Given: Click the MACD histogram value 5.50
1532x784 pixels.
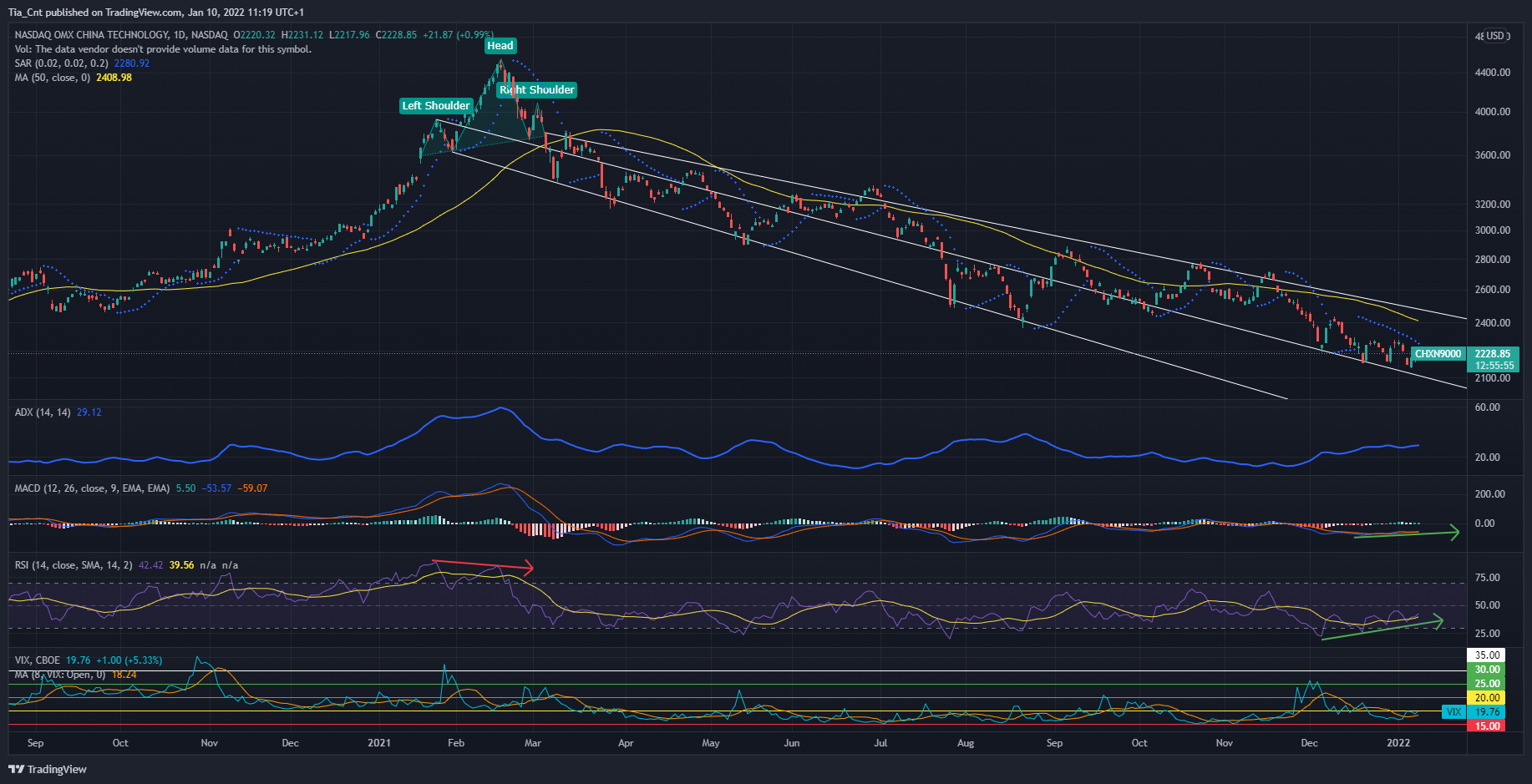Looking at the screenshot, I should (185, 488).
